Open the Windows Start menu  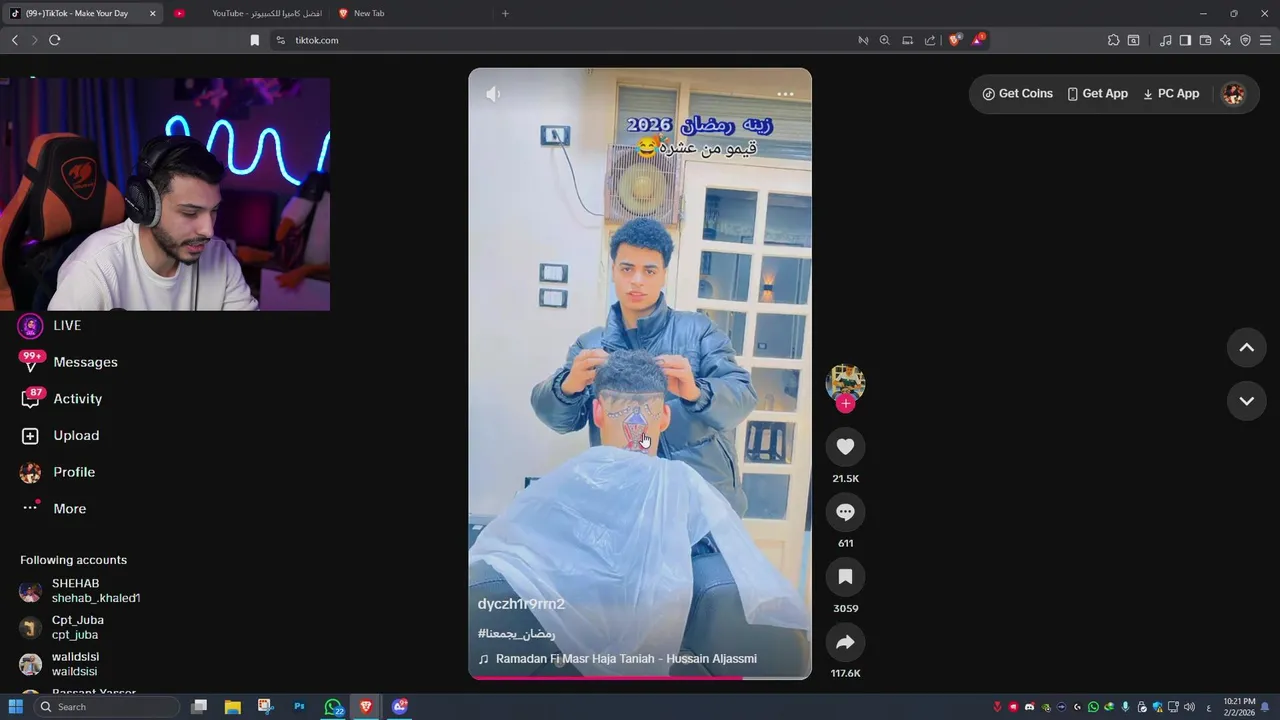coord(16,707)
